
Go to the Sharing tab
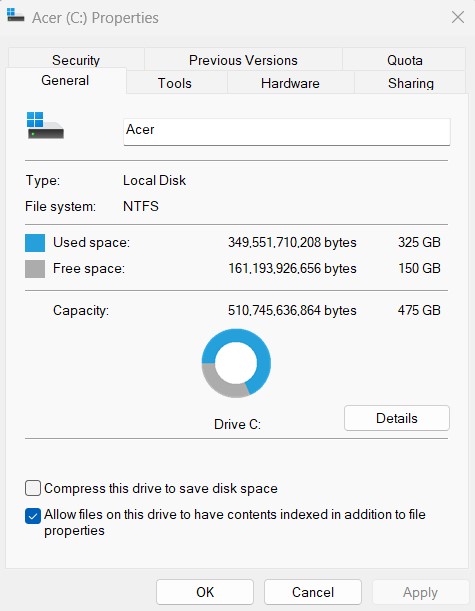coord(411,83)
